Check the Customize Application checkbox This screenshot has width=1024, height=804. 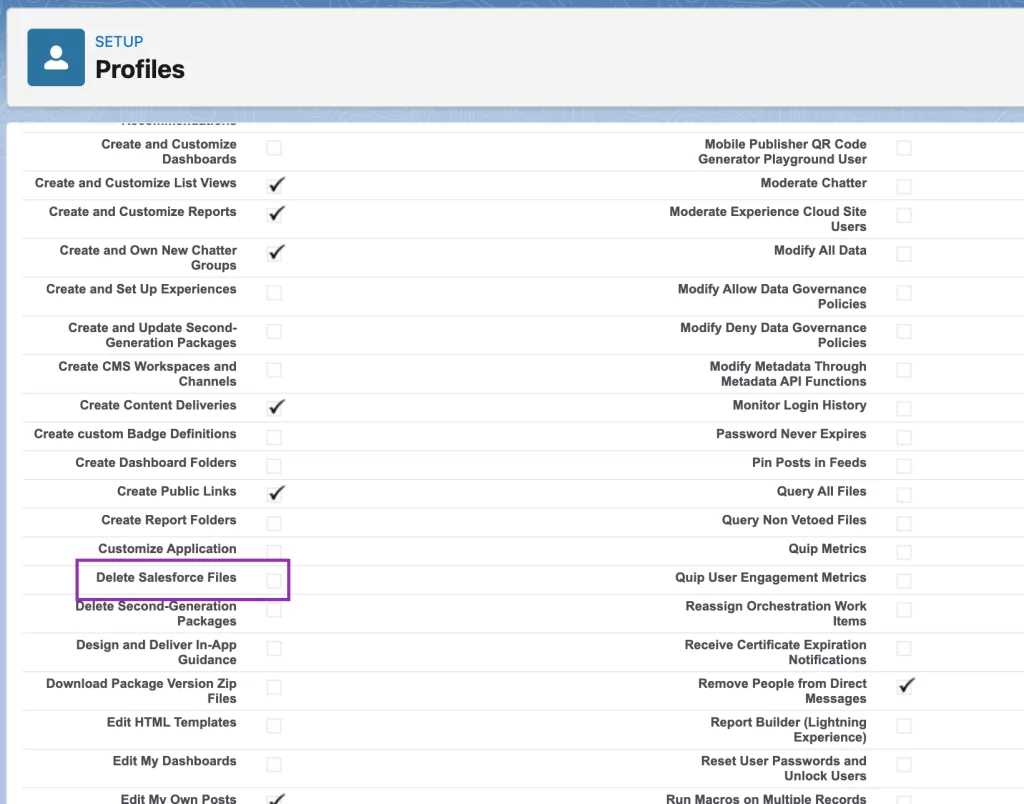274,551
